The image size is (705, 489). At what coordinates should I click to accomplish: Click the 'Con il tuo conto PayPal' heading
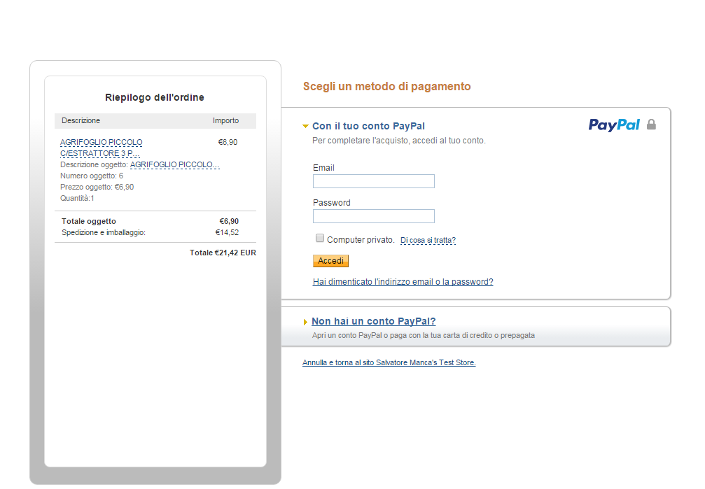(368, 126)
